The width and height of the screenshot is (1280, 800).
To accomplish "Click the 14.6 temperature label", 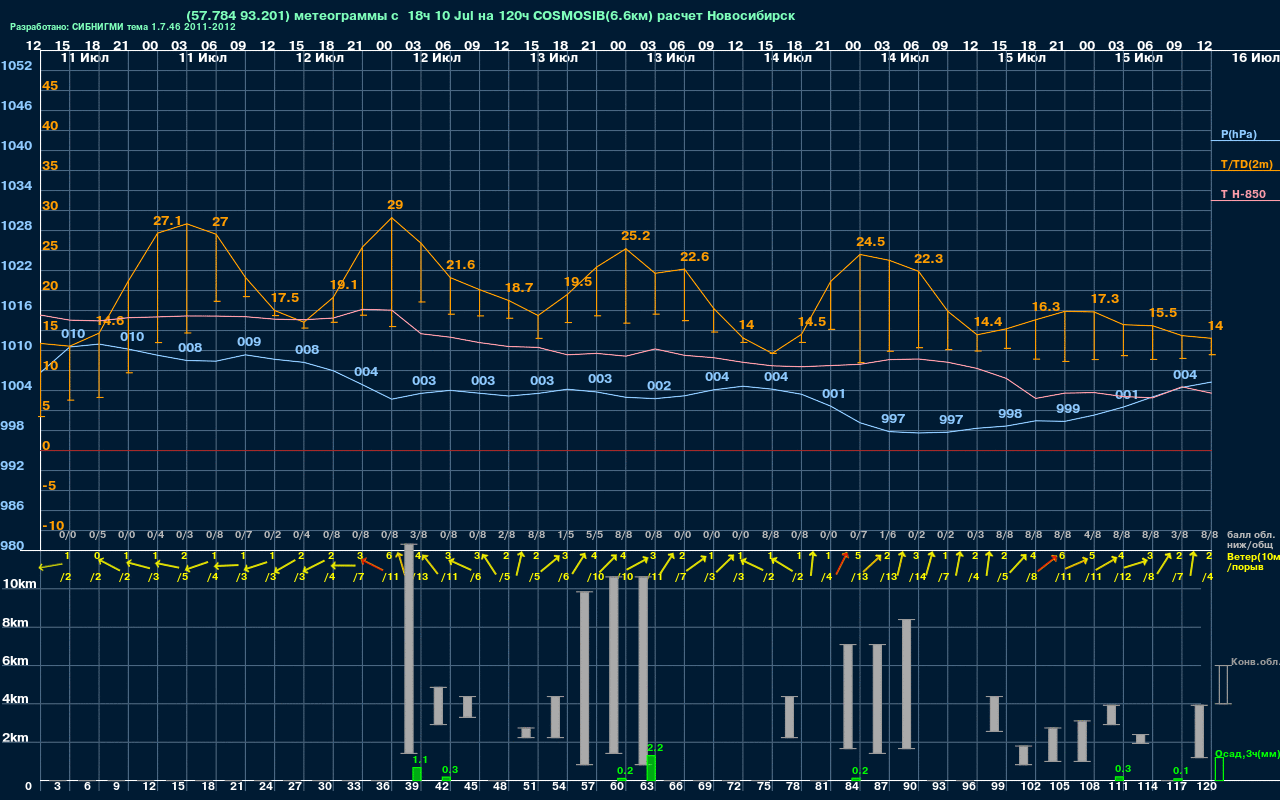I will pyautogui.click(x=110, y=321).
